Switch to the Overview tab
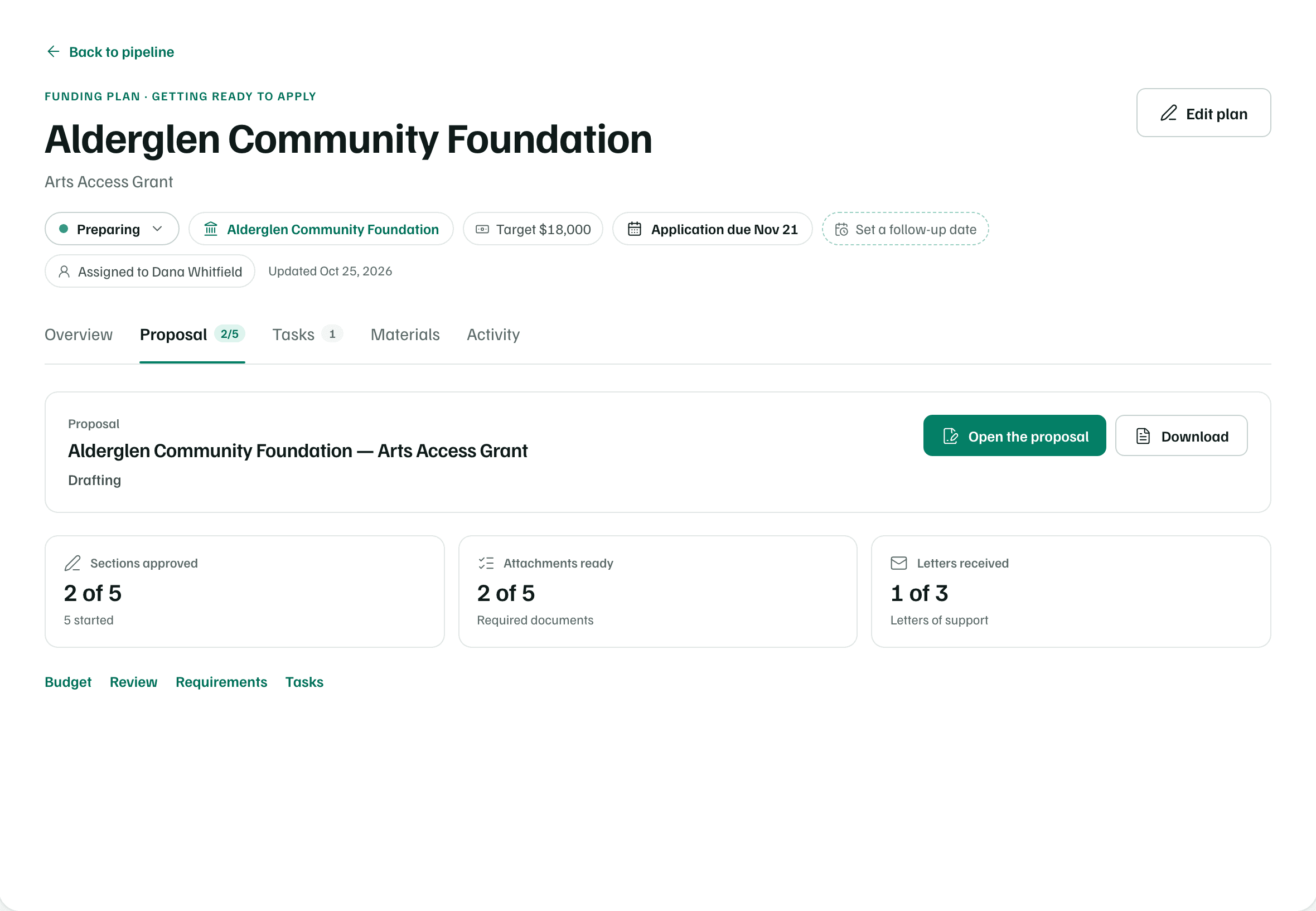The height and width of the screenshot is (911, 1316). (79, 335)
